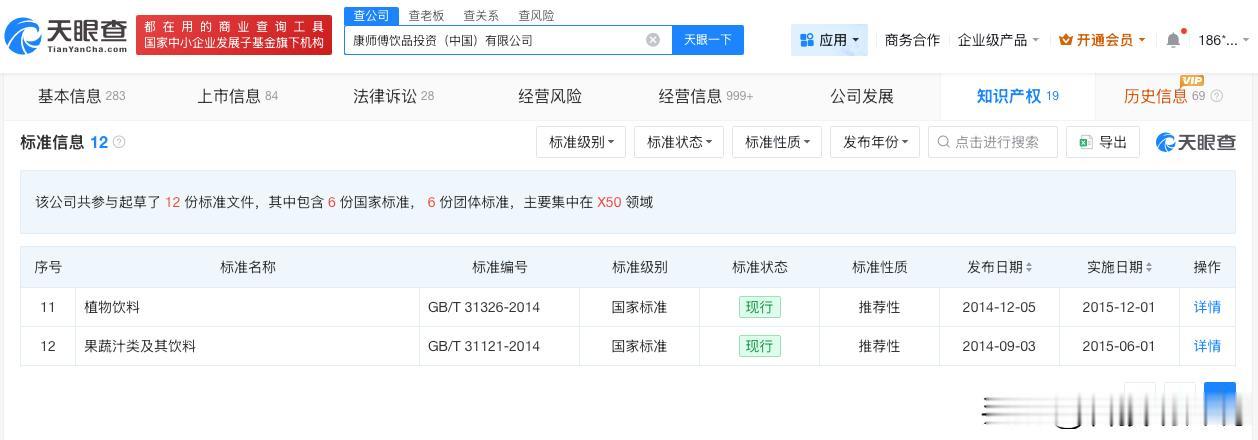Open the 发布年份 dropdown
Image resolution: width=1258 pixels, height=440 pixels.
[875, 142]
